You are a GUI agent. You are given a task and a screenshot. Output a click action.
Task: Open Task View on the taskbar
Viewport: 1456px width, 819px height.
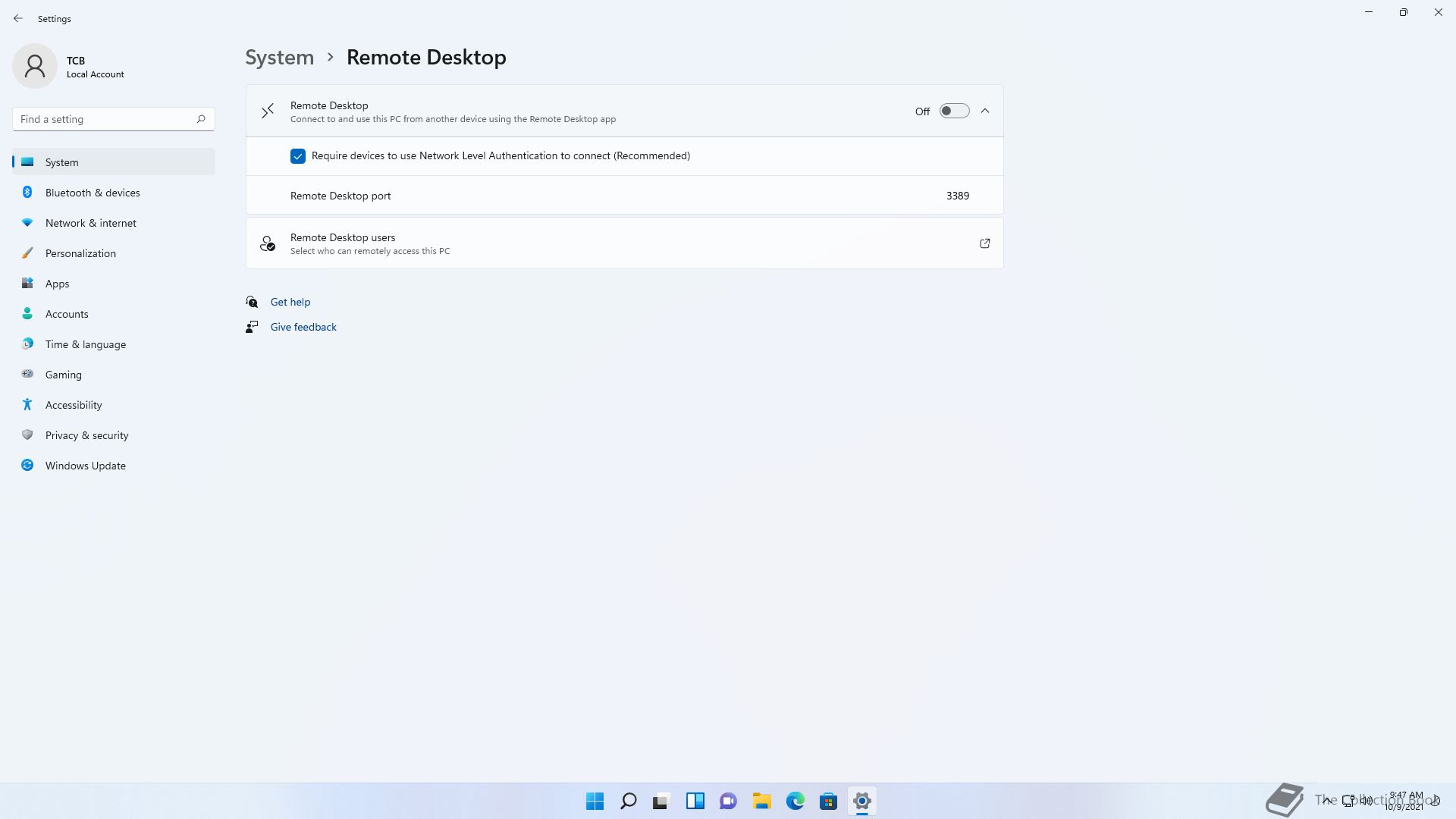click(662, 801)
